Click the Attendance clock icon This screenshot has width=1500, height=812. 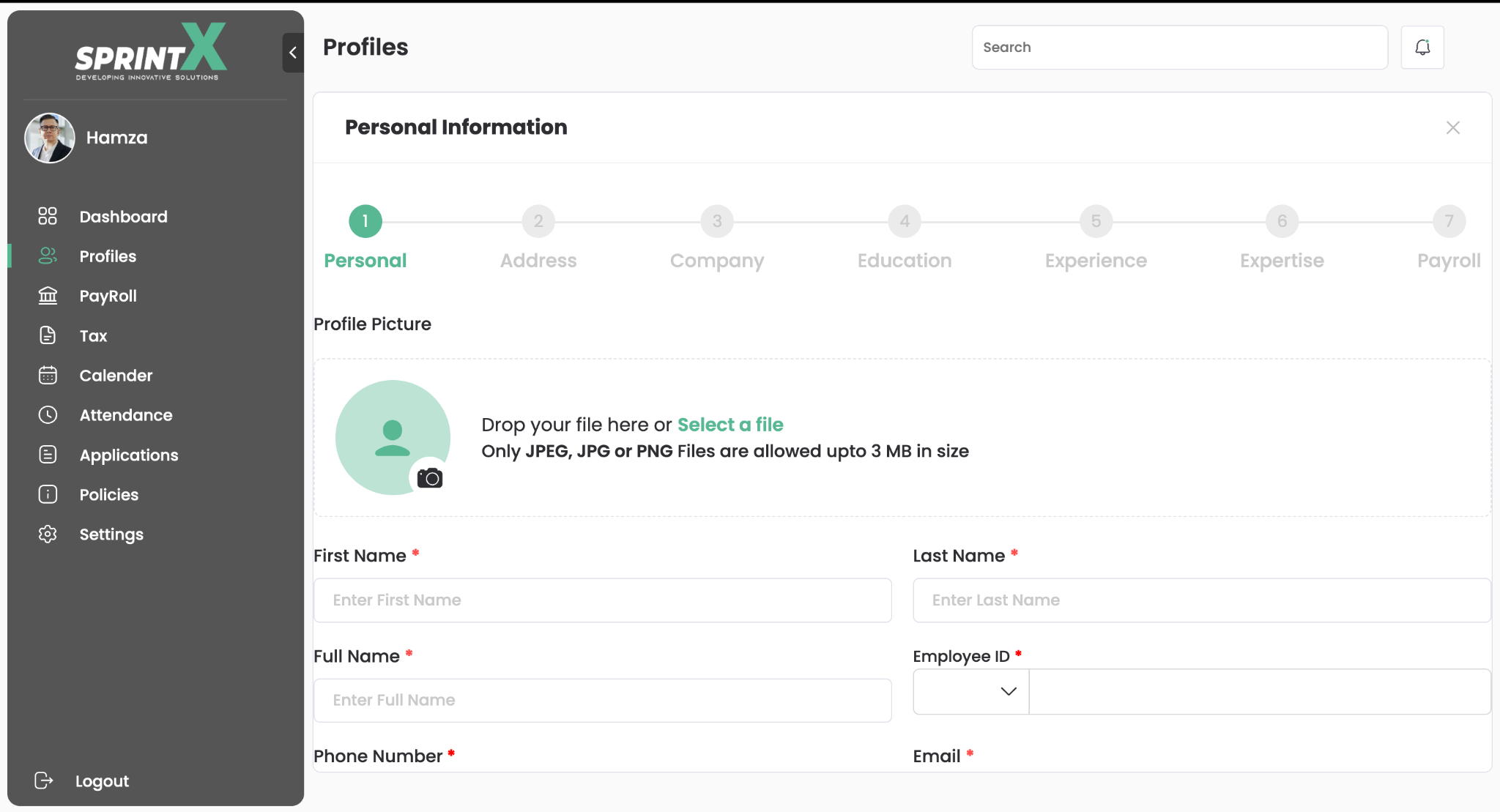point(48,415)
